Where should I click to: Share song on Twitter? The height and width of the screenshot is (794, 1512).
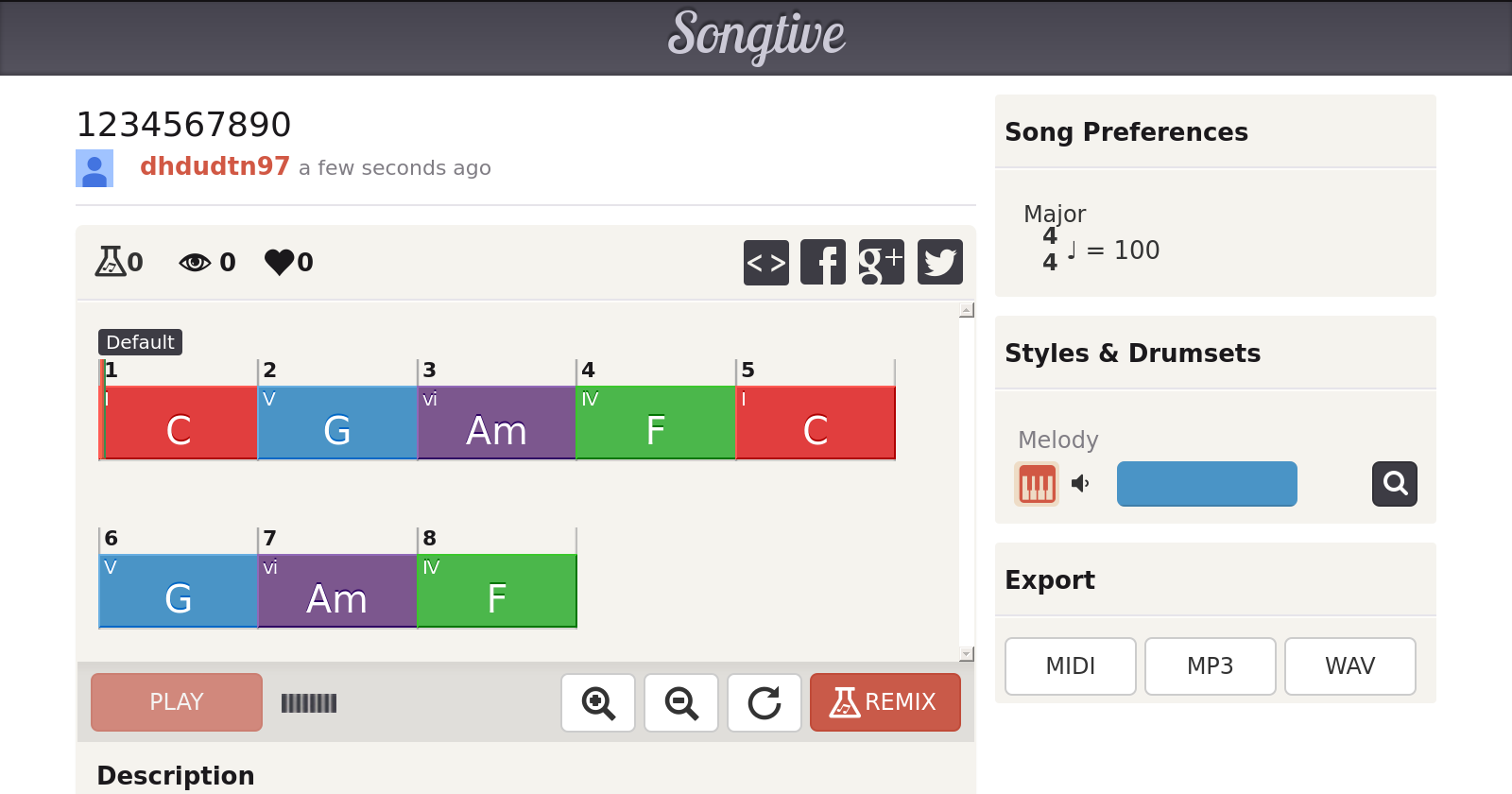click(939, 262)
